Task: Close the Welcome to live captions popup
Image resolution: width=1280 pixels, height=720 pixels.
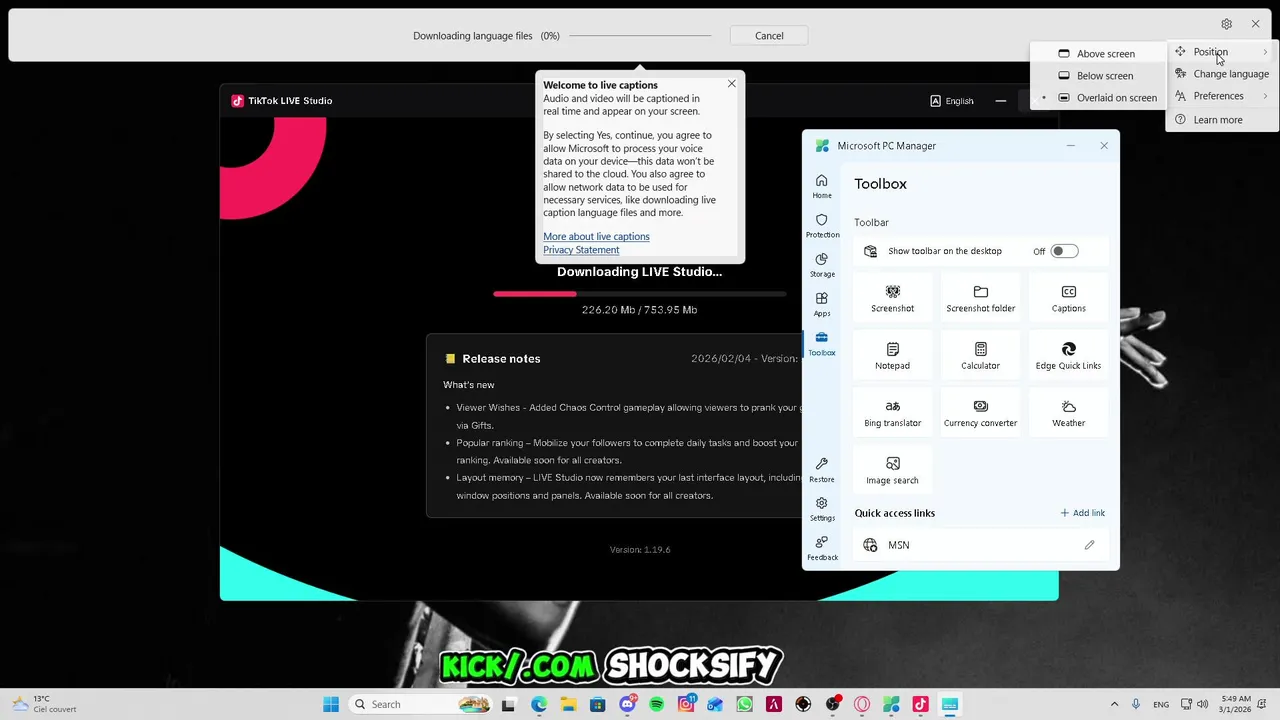Action: pyautogui.click(x=732, y=84)
